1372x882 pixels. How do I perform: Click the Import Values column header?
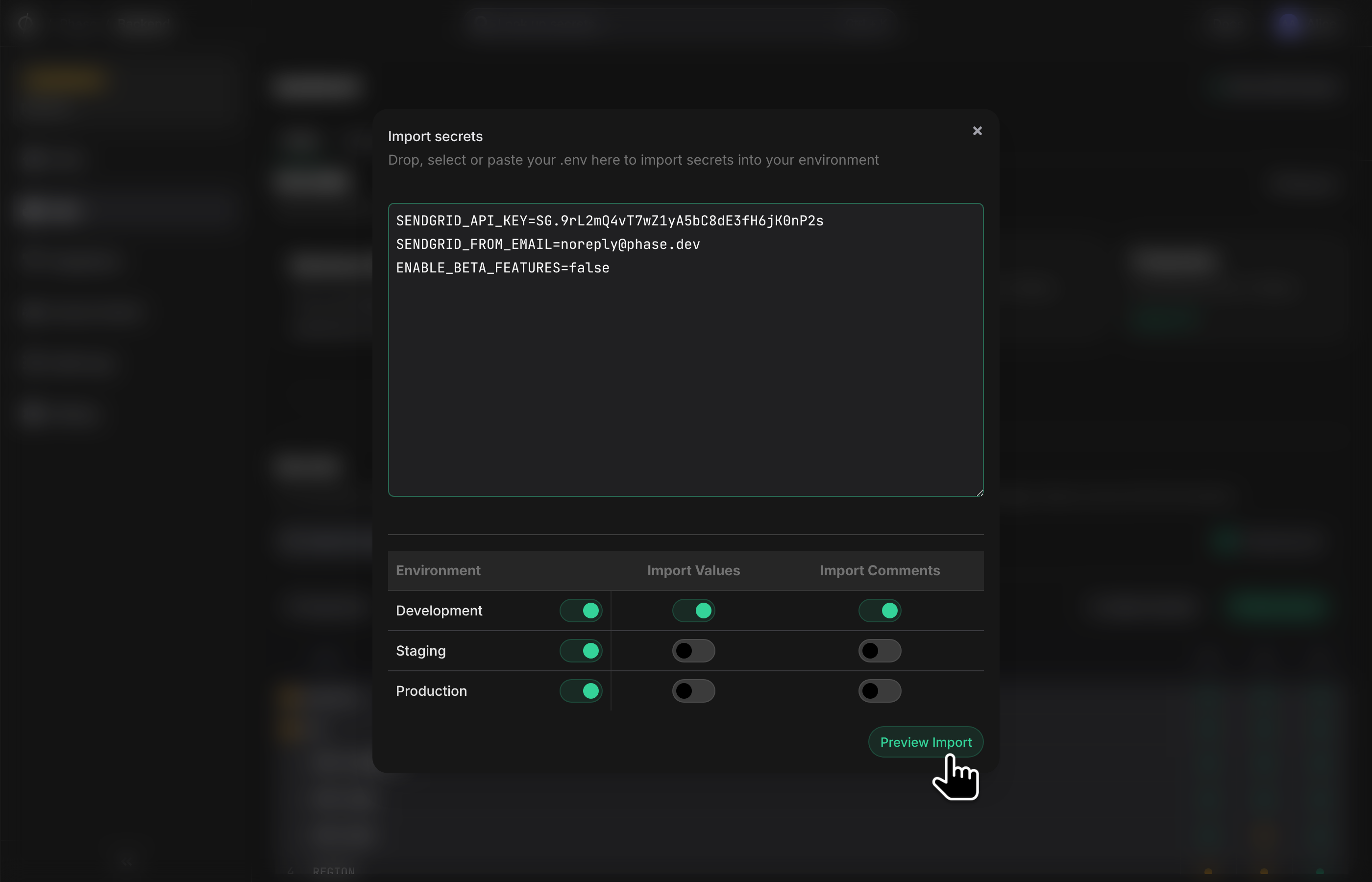tap(693, 570)
